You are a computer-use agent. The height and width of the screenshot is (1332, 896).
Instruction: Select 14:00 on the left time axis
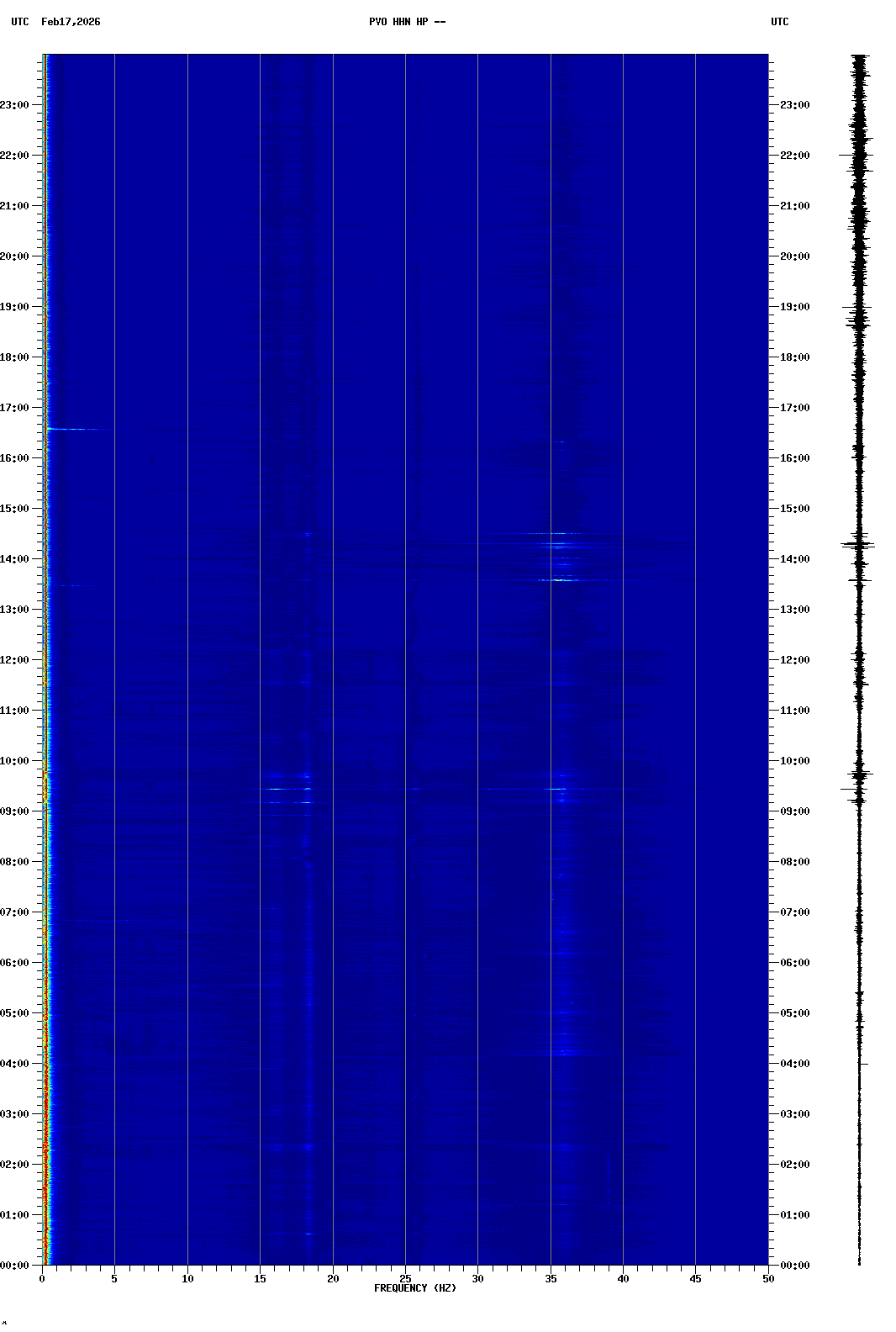click(15, 559)
